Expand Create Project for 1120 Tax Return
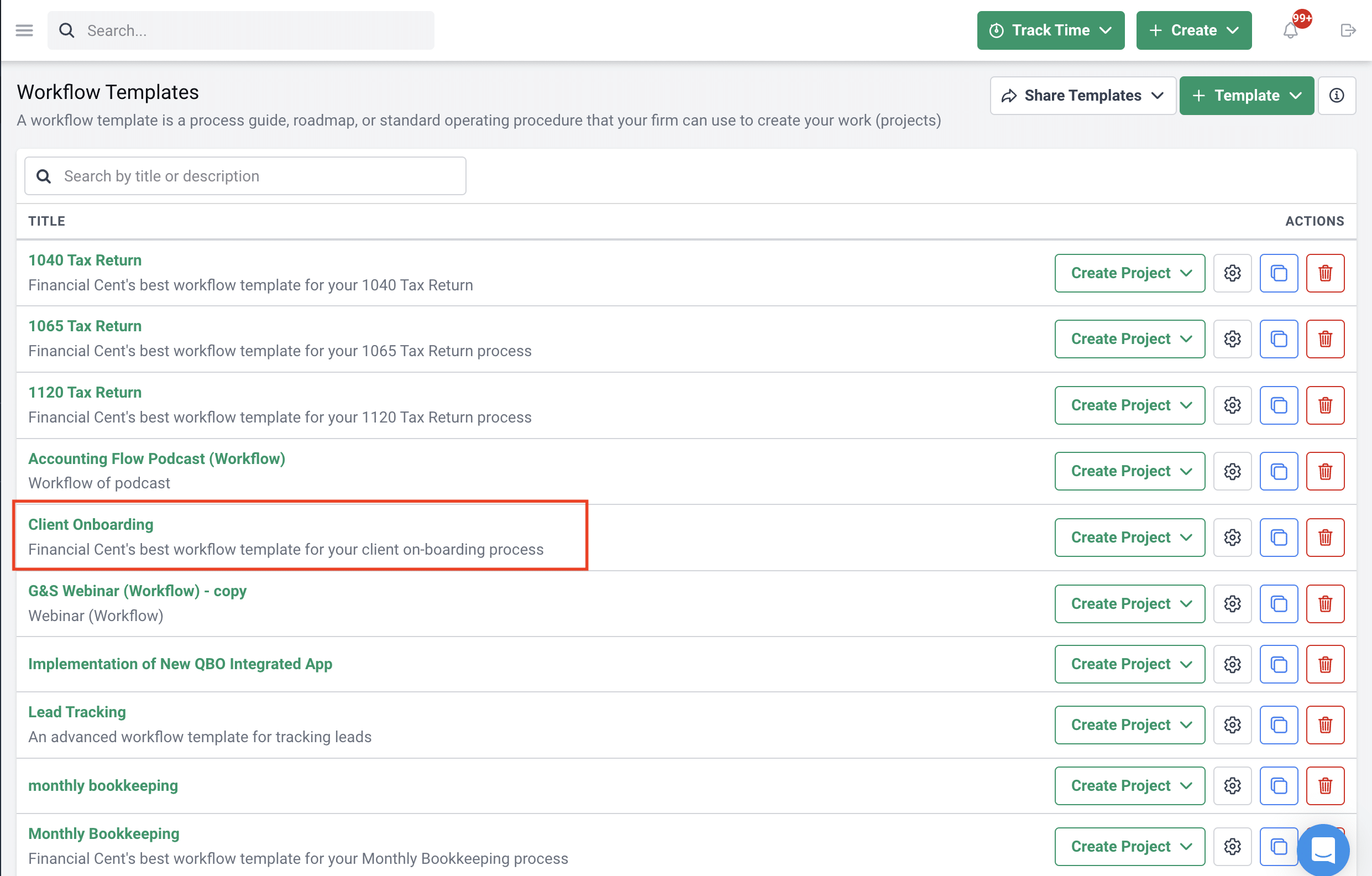1372x876 pixels. point(1129,405)
